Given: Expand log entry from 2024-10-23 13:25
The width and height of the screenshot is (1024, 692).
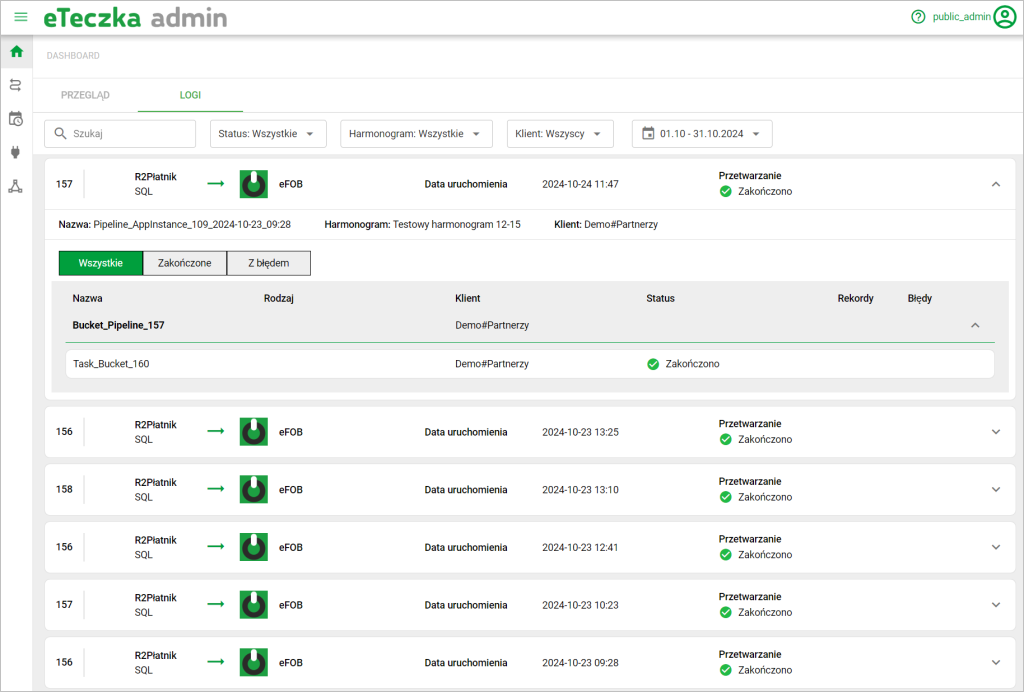Looking at the screenshot, I should (996, 432).
